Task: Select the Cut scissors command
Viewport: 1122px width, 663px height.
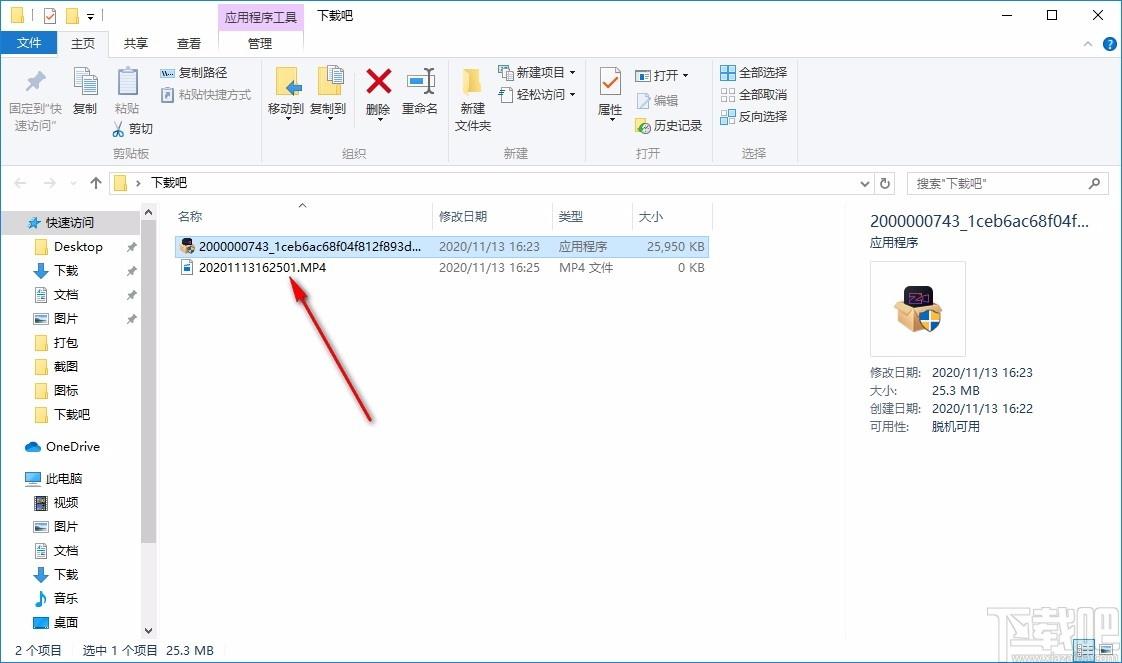Action: pyautogui.click(x=132, y=129)
